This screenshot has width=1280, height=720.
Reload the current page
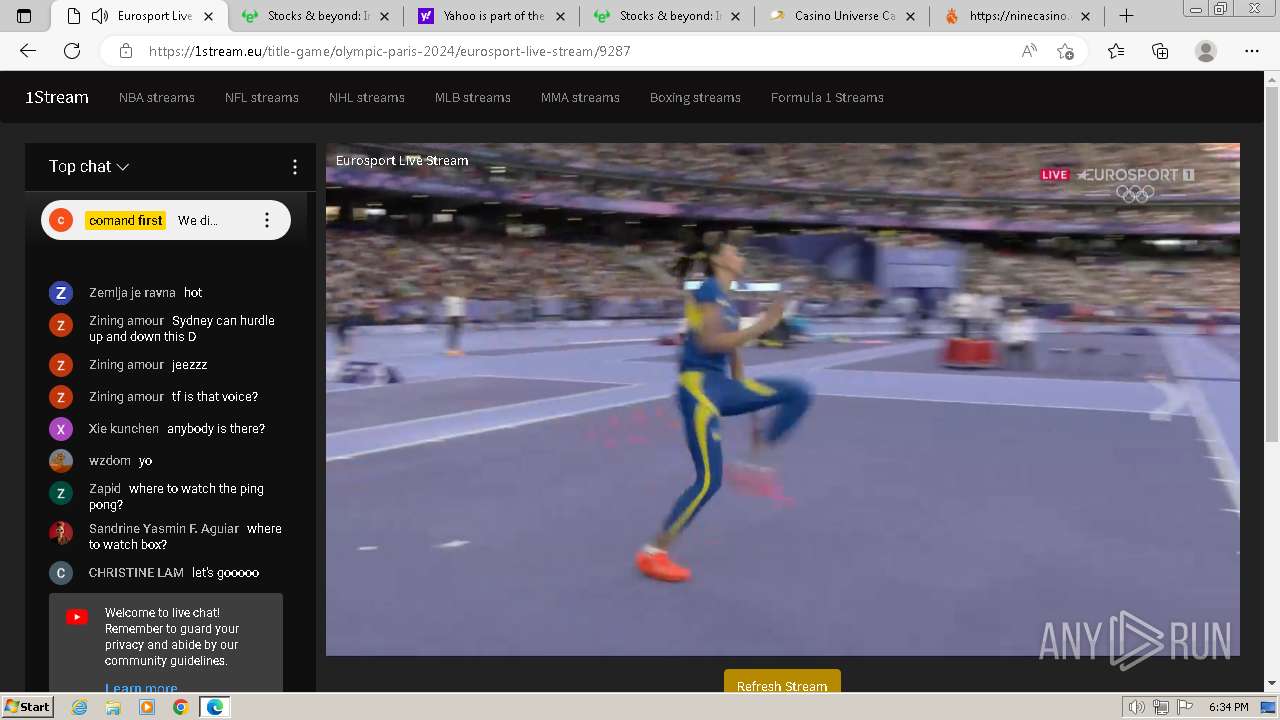click(x=72, y=51)
